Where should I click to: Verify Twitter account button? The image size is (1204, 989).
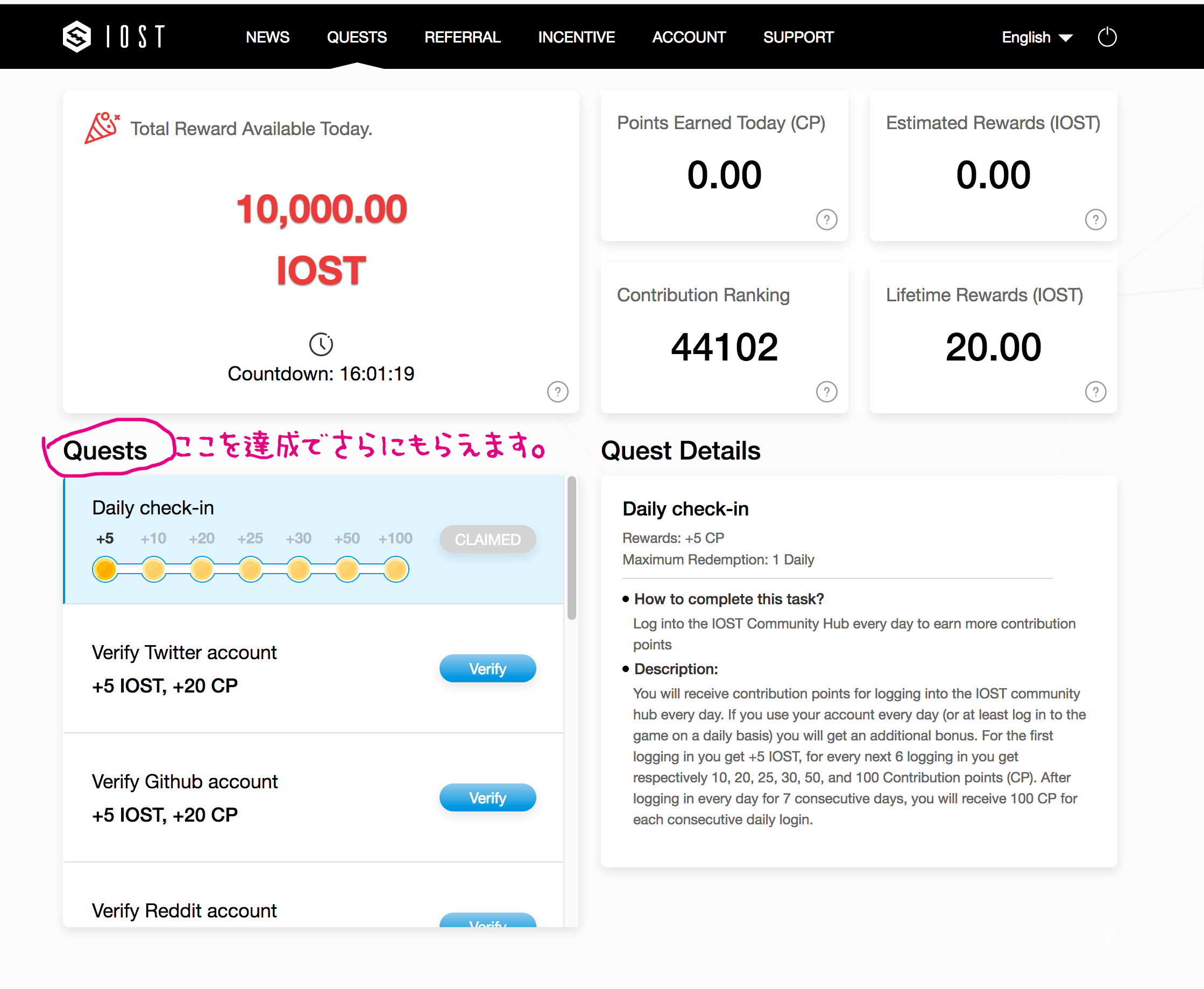click(x=487, y=668)
